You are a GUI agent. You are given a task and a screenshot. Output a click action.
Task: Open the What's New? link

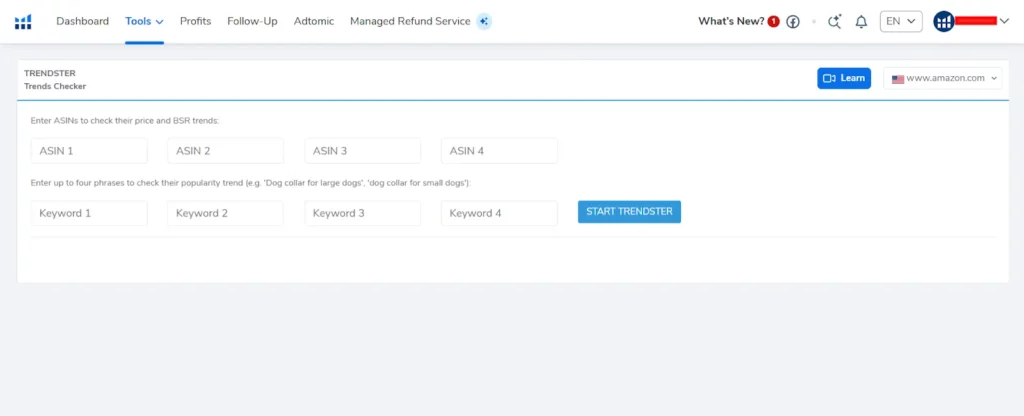(731, 21)
